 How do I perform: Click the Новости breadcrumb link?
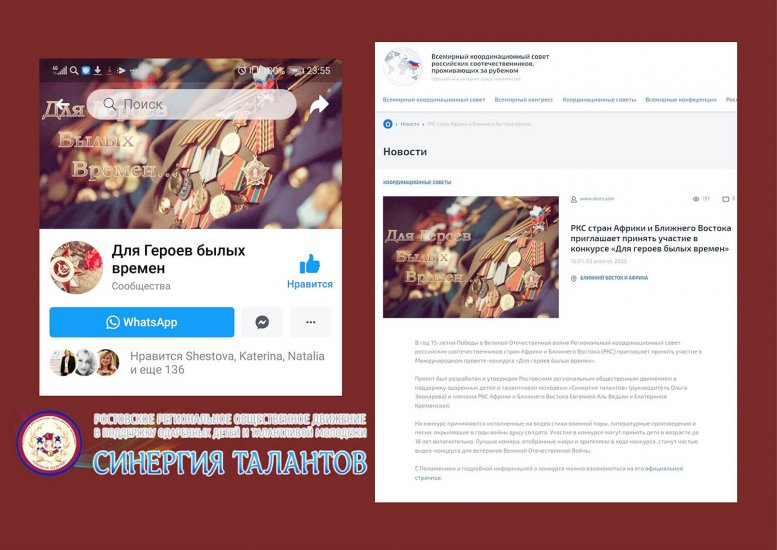click(410, 124)
